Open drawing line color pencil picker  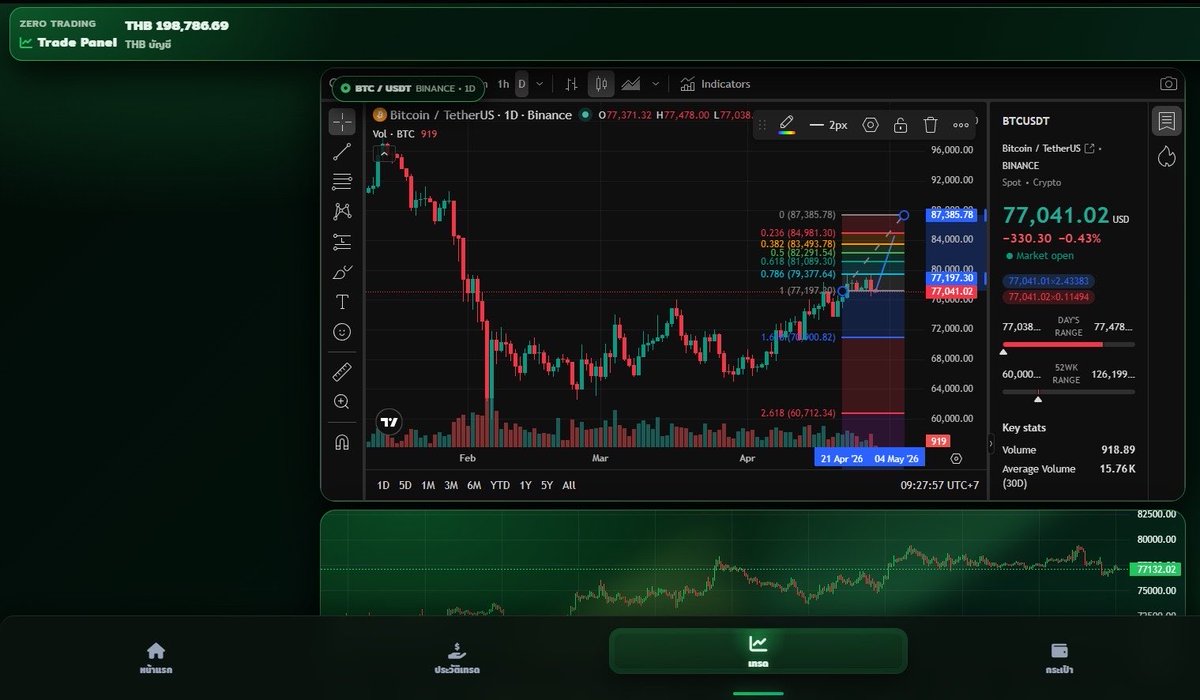787,125
